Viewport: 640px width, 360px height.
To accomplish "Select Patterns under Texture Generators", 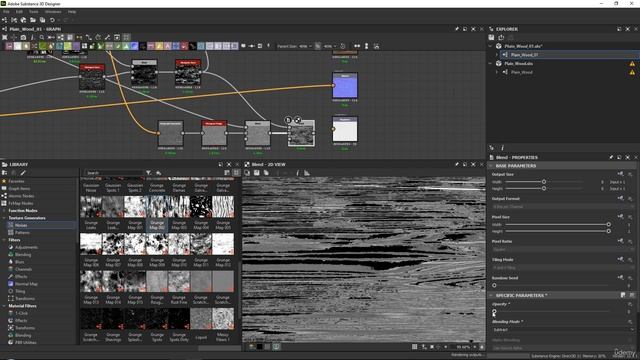I will click(x=22, y=233).
